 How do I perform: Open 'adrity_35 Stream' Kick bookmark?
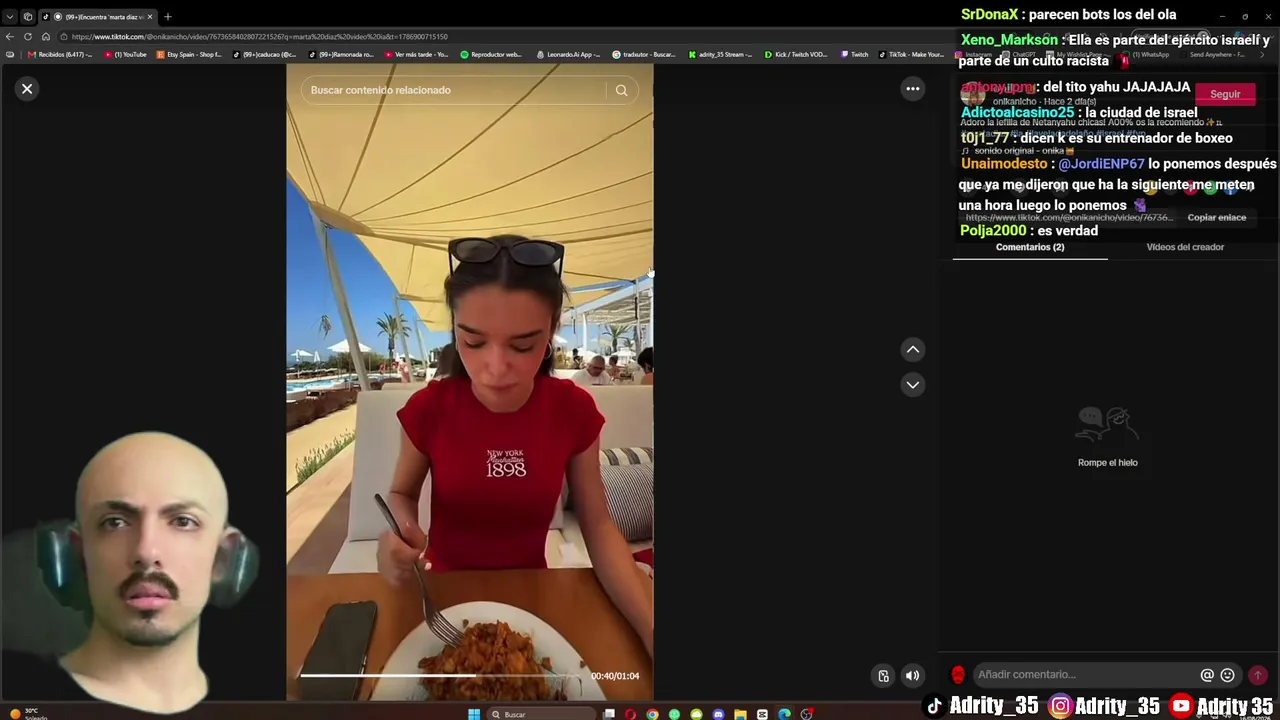[721, 54]
